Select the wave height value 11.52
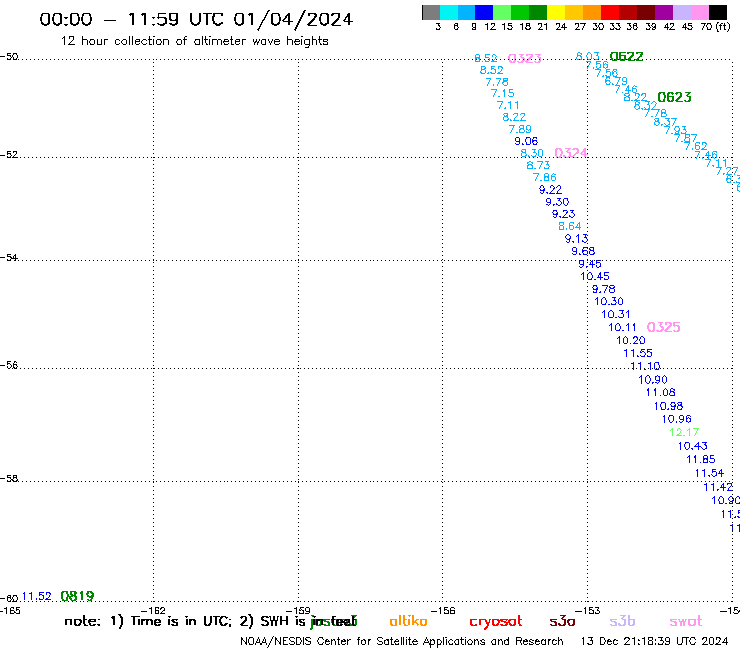 coord(36,597)
